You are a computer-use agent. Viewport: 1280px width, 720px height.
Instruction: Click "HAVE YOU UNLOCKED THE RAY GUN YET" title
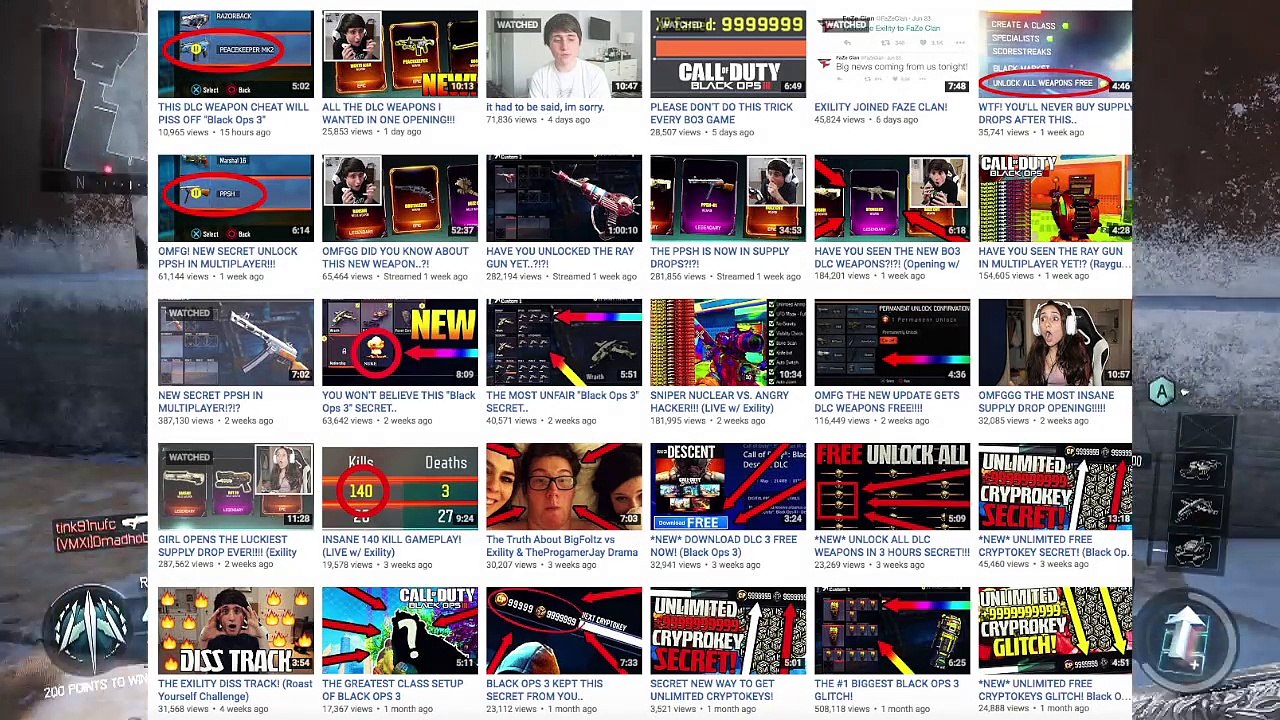coord(560,257)
